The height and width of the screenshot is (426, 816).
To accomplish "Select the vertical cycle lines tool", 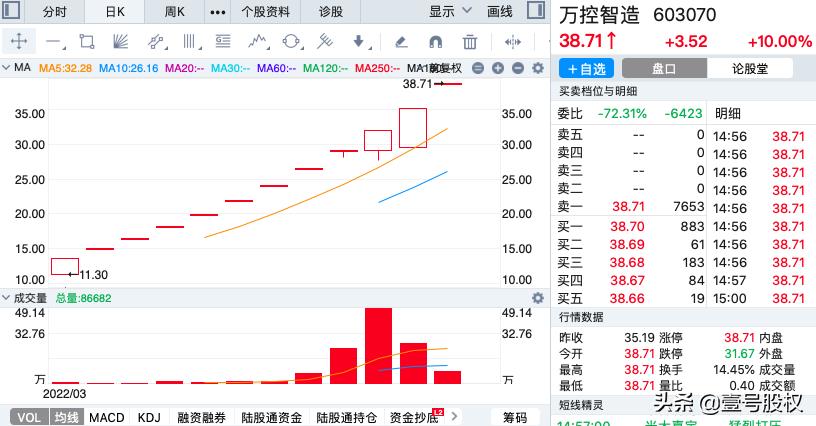I will click(x=190, y=42).
